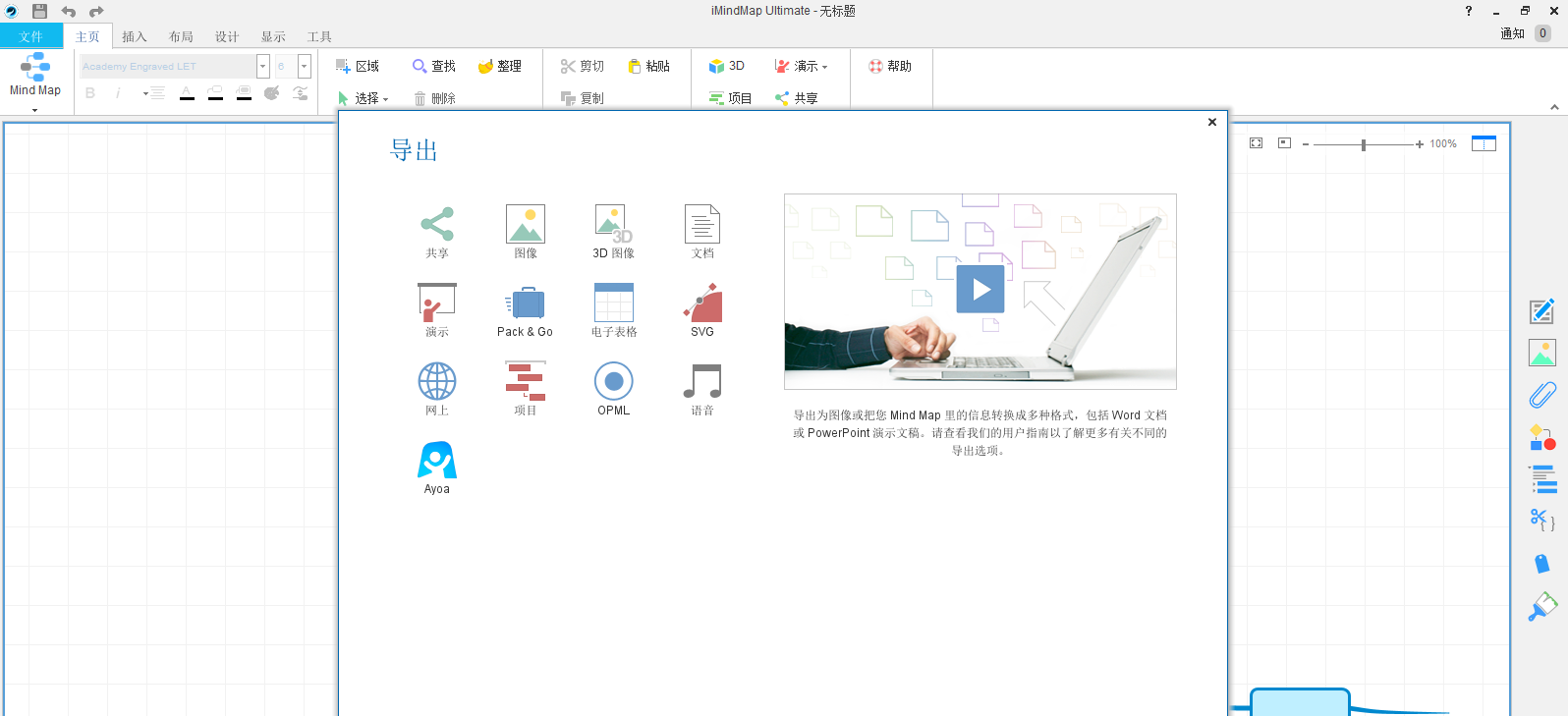Image resolution: width=1568 pixels, height=716 pixels.
Task: Click the 粘贴 (Paste) button
Action: click(648, 66)
